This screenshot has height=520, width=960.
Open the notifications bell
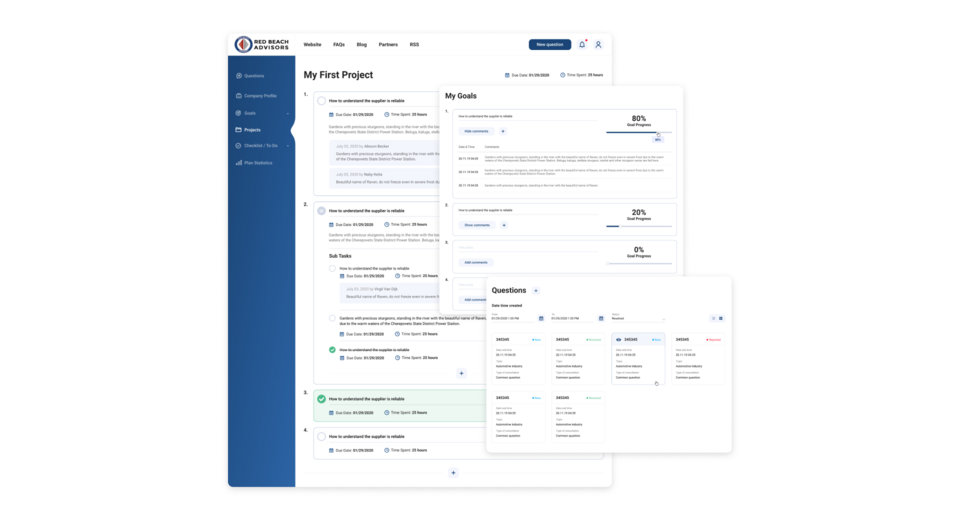(x=582, y=44)
